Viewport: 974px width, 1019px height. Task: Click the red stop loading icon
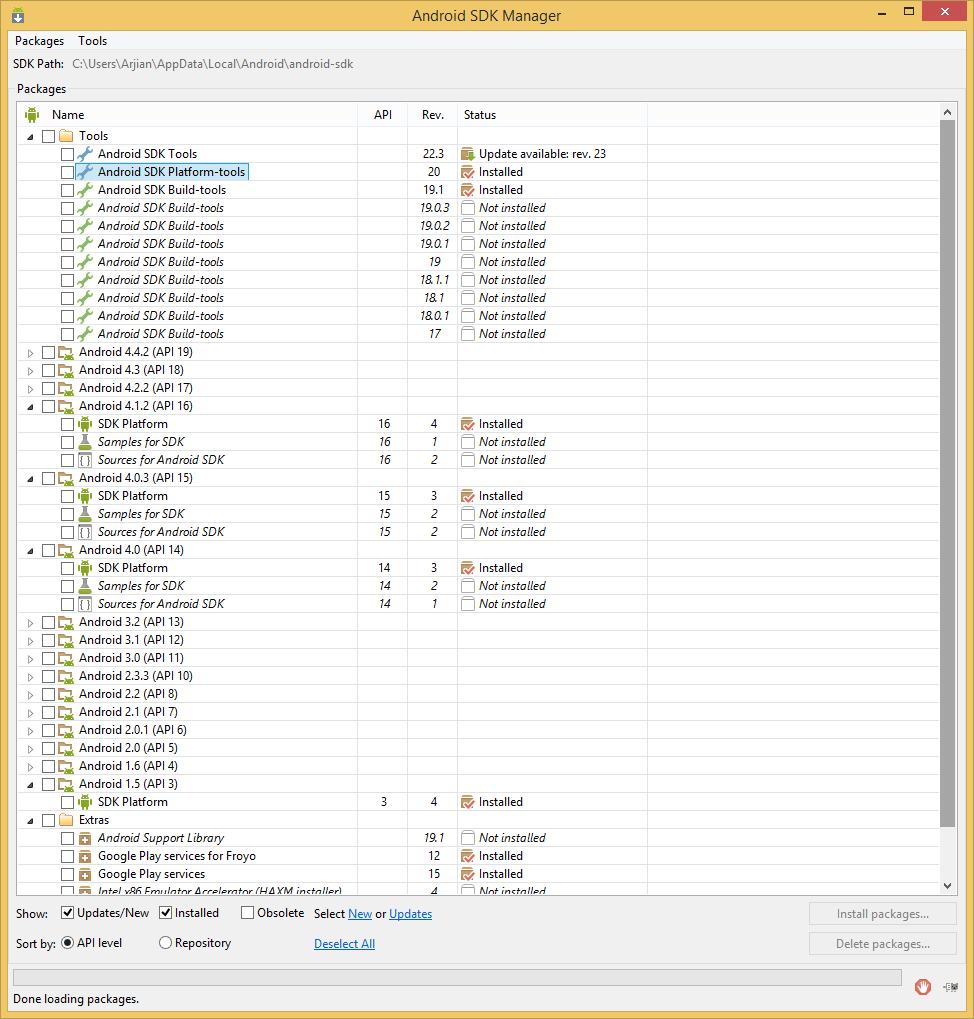(x=923, y=987)
